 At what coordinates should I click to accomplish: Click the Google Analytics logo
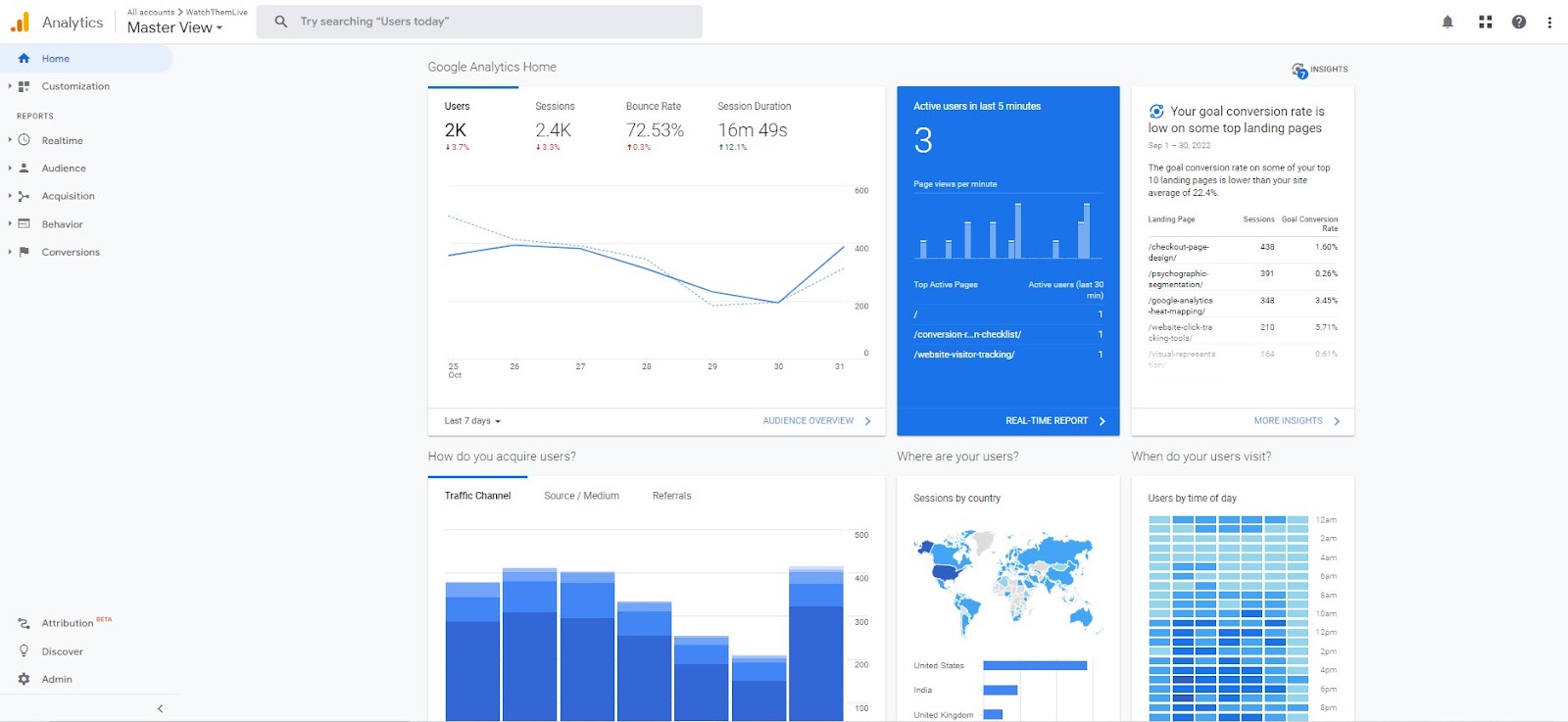20,22
